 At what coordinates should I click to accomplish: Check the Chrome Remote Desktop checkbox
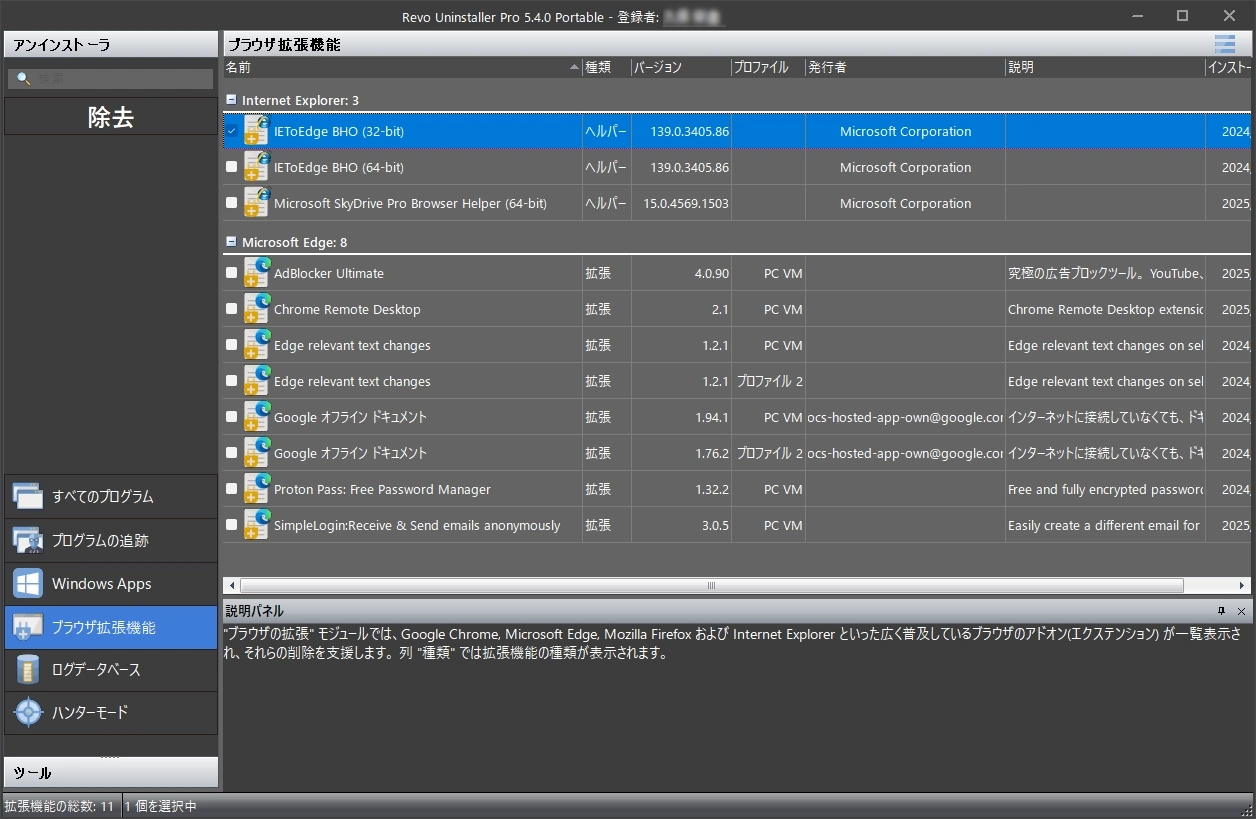pyautogui.click(x=232, y=309)
